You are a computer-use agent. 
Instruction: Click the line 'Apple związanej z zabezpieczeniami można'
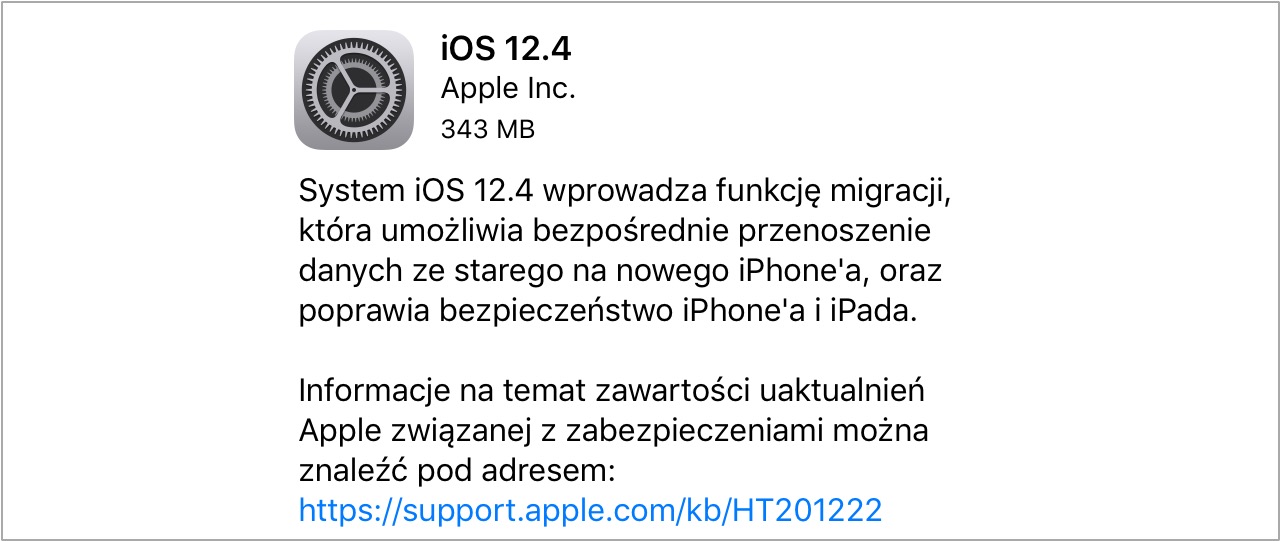click(614, 431)
